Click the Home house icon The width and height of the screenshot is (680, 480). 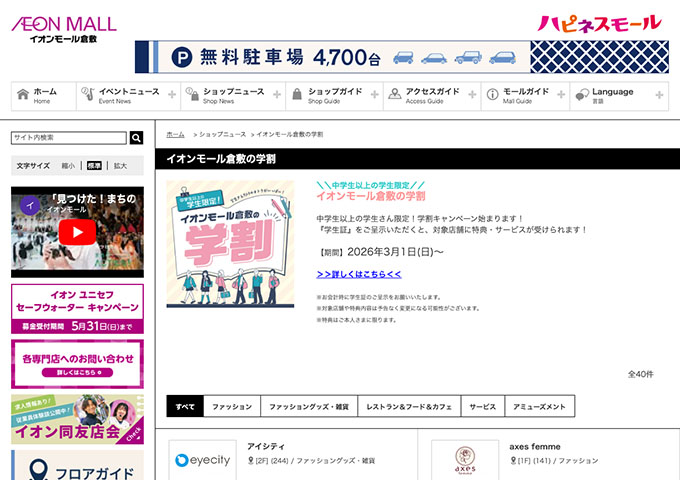[22, 96]
